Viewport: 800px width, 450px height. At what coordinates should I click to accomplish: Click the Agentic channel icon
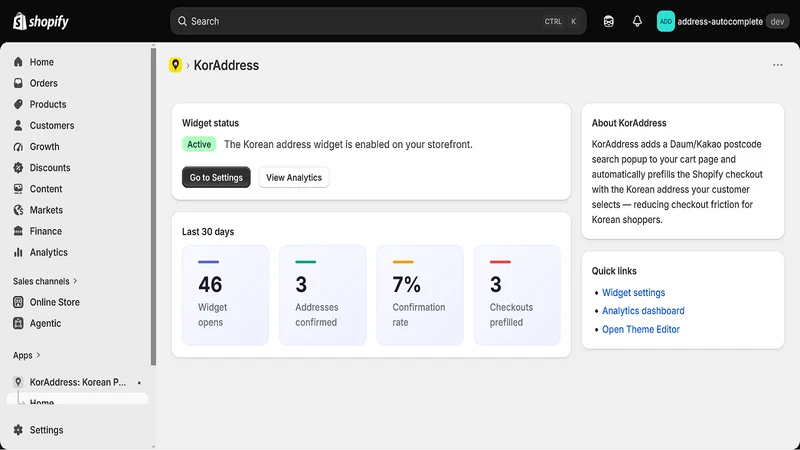pos(18,323)
